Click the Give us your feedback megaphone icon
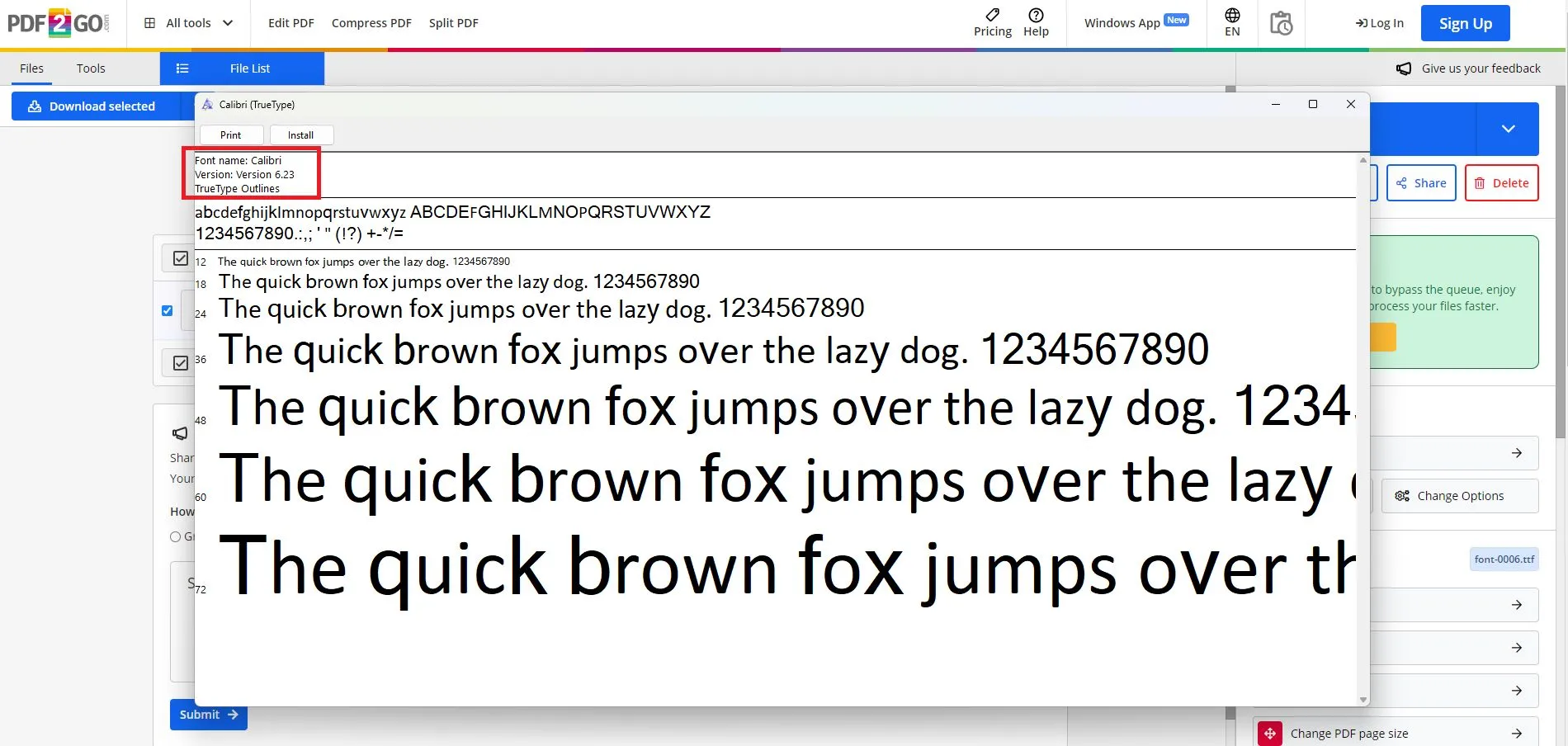 [x=1404, y=68]
